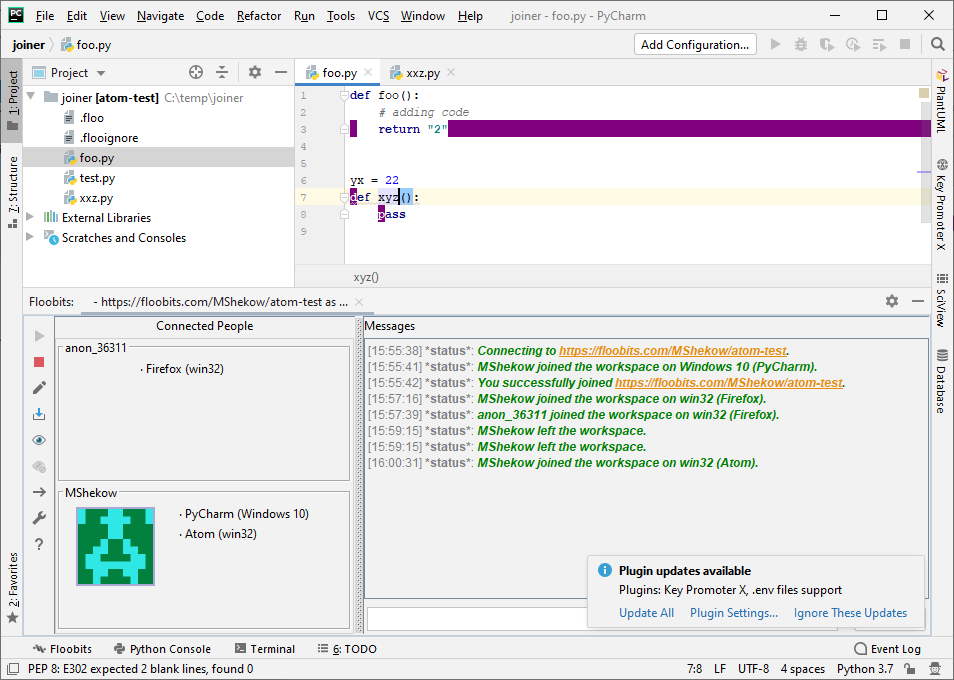The height and width of the screenshot is (680, 954).
Task: Expand External Libraries node
Action: (30, 217)
